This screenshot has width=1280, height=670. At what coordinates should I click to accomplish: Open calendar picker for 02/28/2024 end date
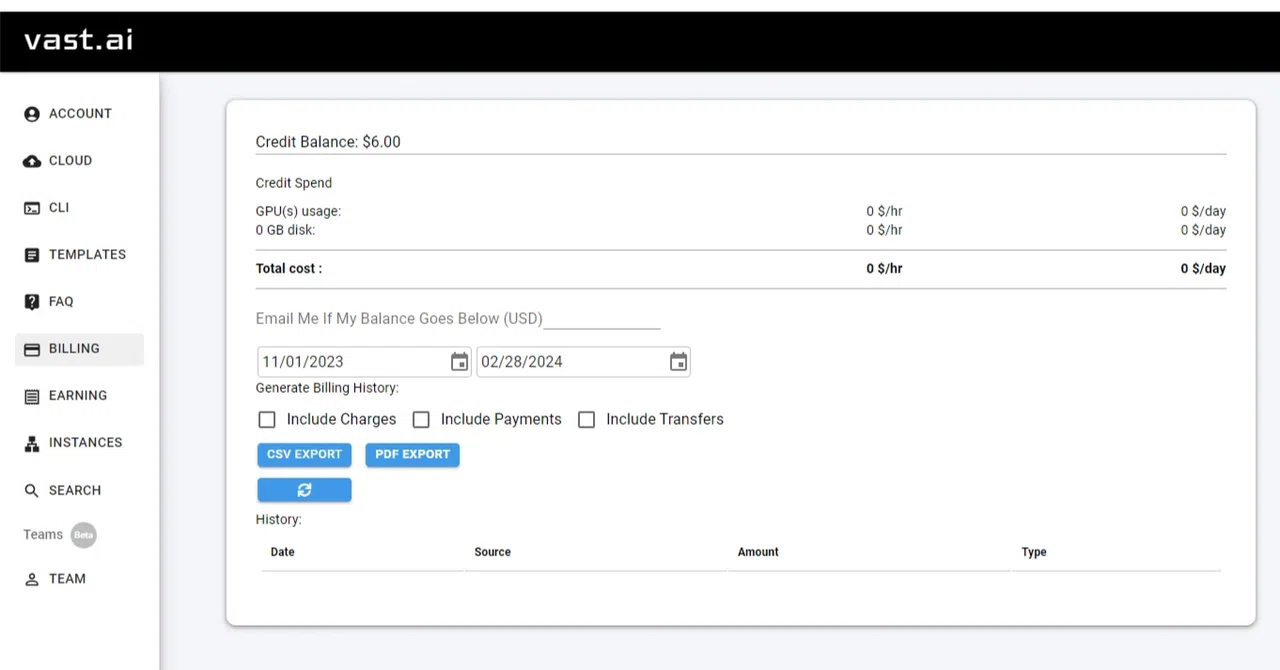click(x=678, y=362)
